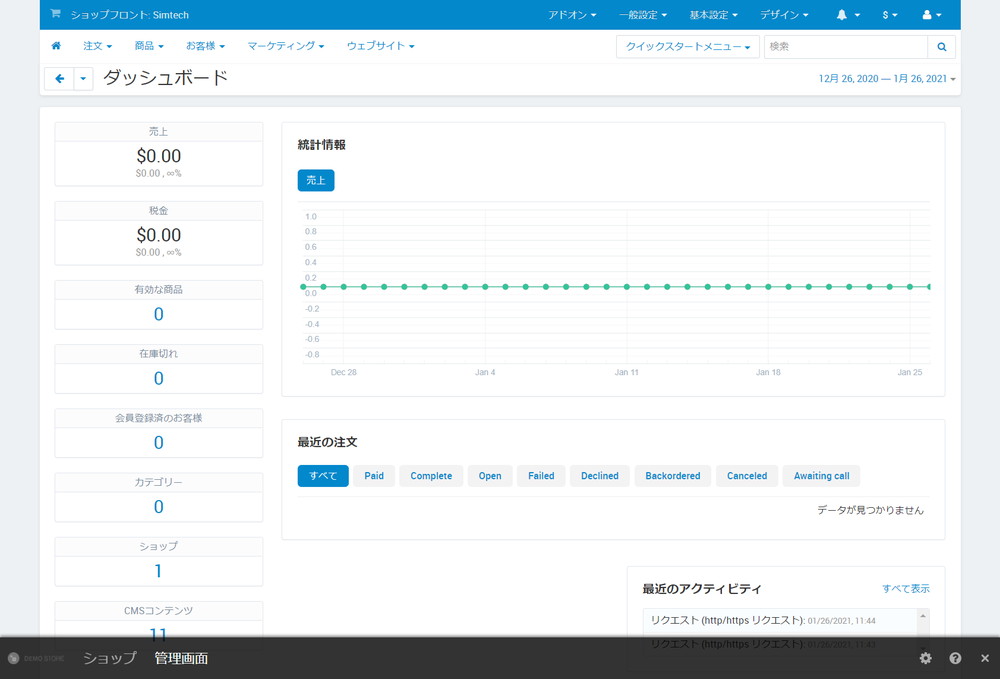The image size is (1000, 679).
Task: Click the chart's first data point
Action: 303,287
